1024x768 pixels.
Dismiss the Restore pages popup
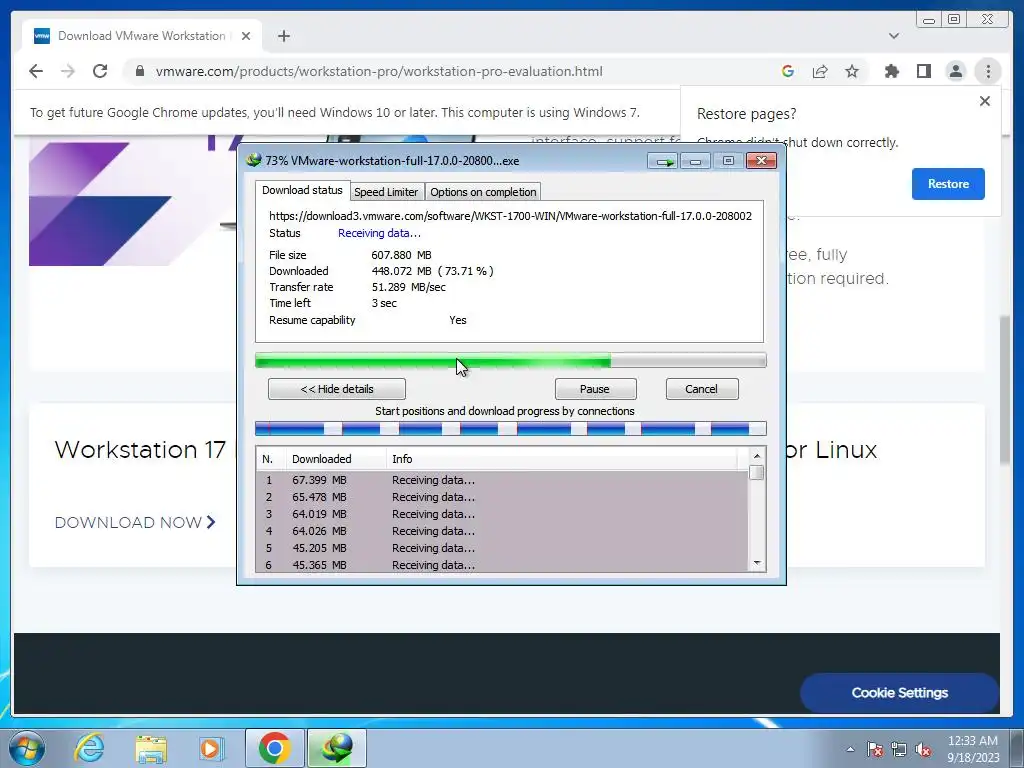click(x=985, y=101)
